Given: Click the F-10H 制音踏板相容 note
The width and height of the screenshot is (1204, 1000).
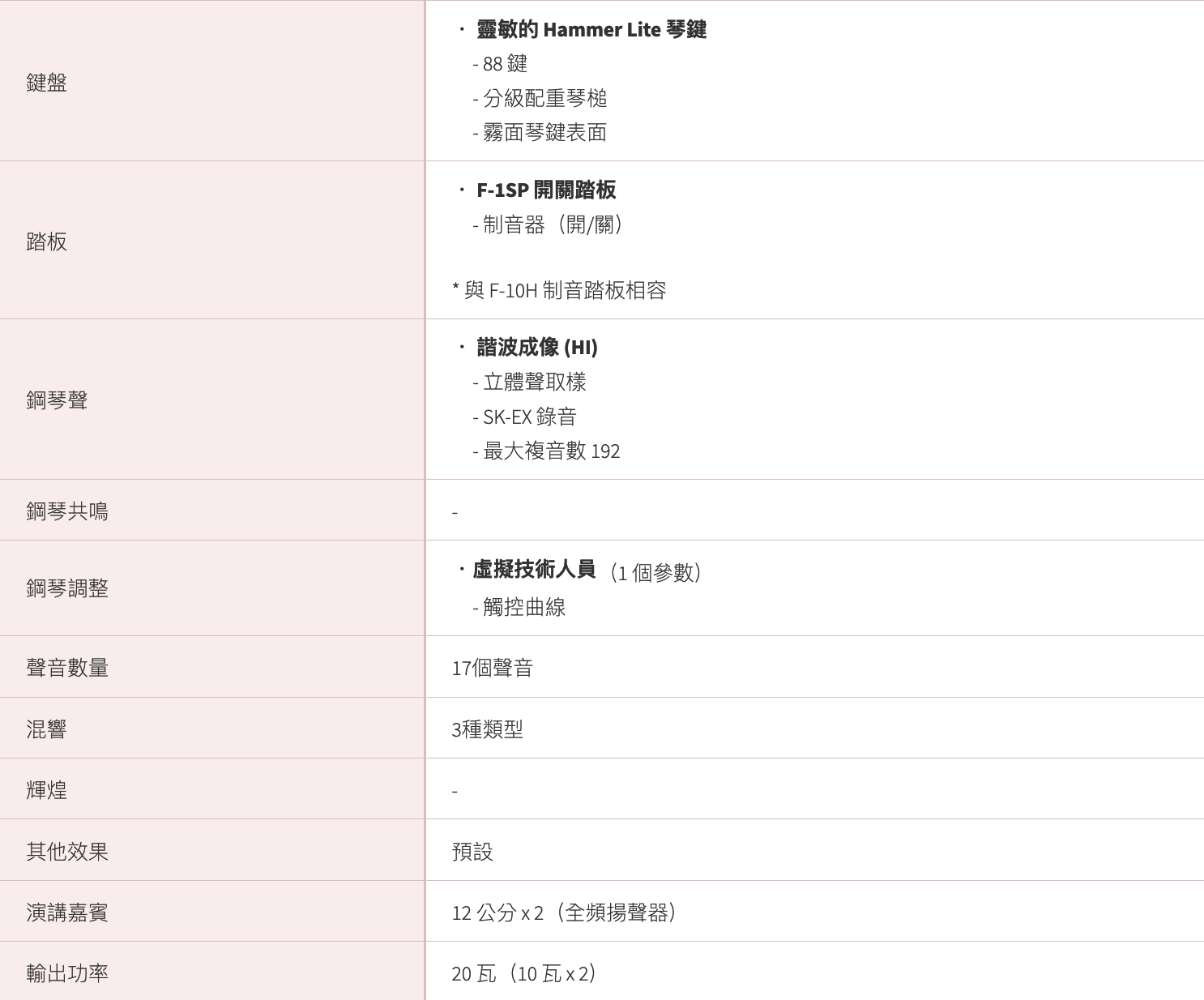Looking at the screenshot, I should [x=559, y=290].
